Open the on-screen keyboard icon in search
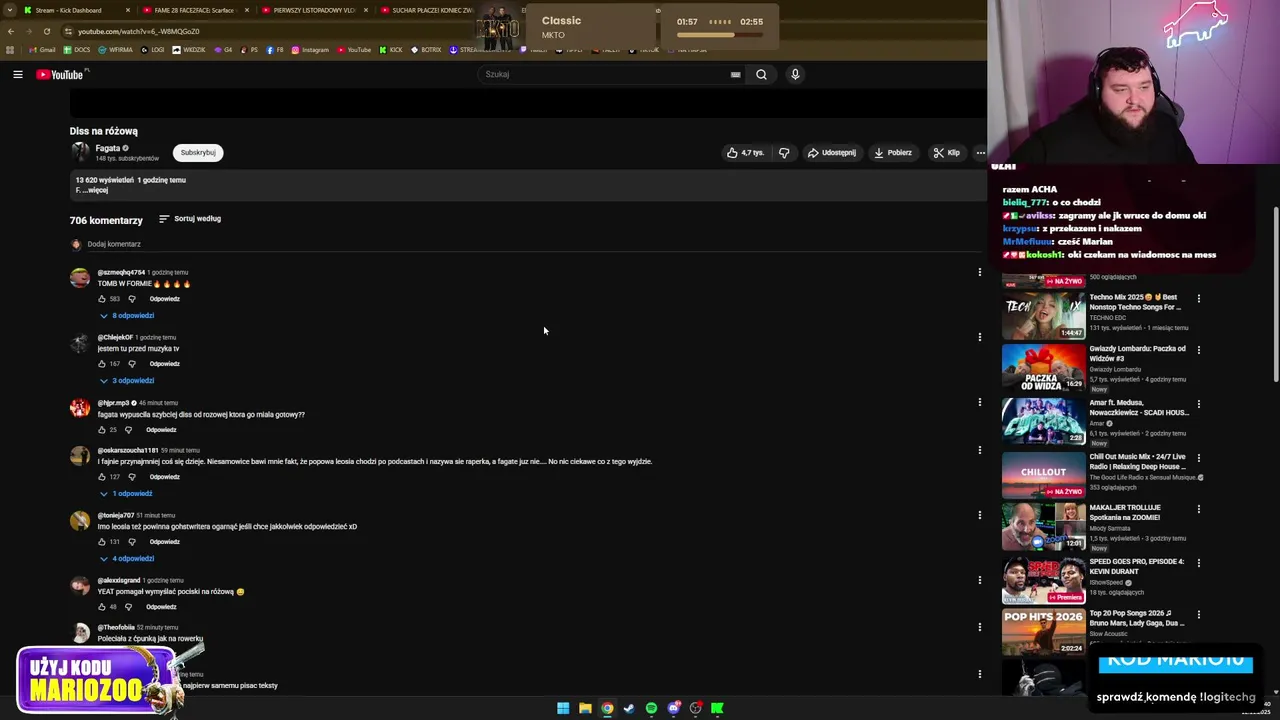Image resolution: width=1280 pixels, height=720 pixels. coord(735,74)
